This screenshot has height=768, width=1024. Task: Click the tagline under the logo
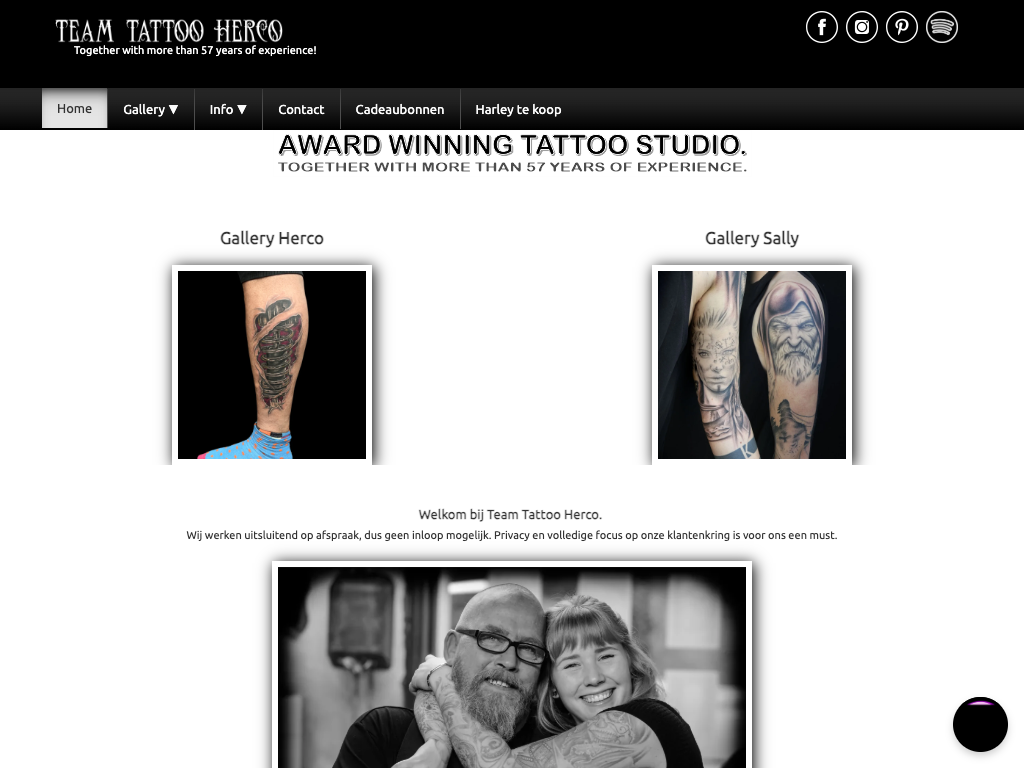[x=195, y=50]
